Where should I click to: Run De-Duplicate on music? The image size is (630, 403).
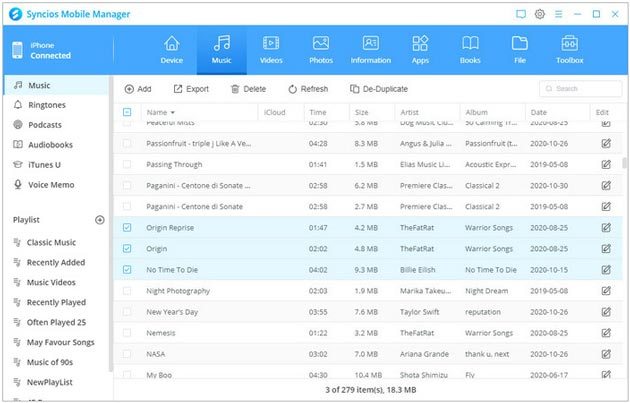(x=378, y=89)
